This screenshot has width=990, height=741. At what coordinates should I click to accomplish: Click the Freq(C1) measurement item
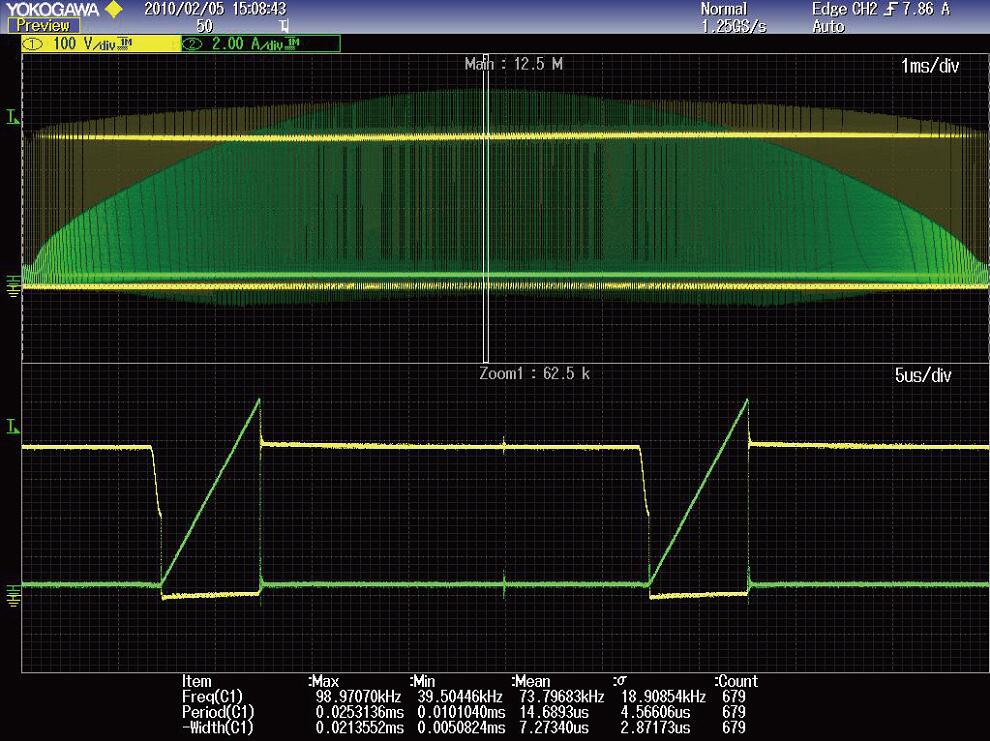(212, 696)
